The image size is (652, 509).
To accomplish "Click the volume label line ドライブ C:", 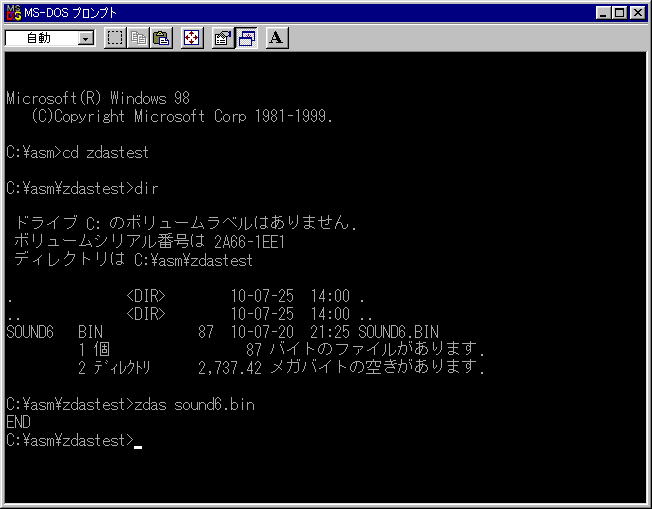I will tap(186, 223).
